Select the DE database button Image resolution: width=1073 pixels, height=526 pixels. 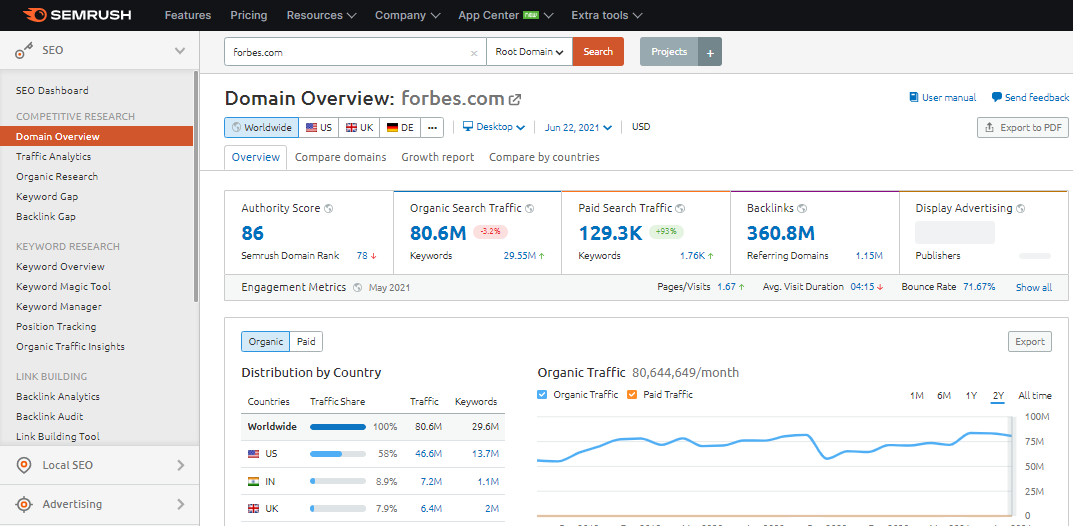[x=400, y=127]
